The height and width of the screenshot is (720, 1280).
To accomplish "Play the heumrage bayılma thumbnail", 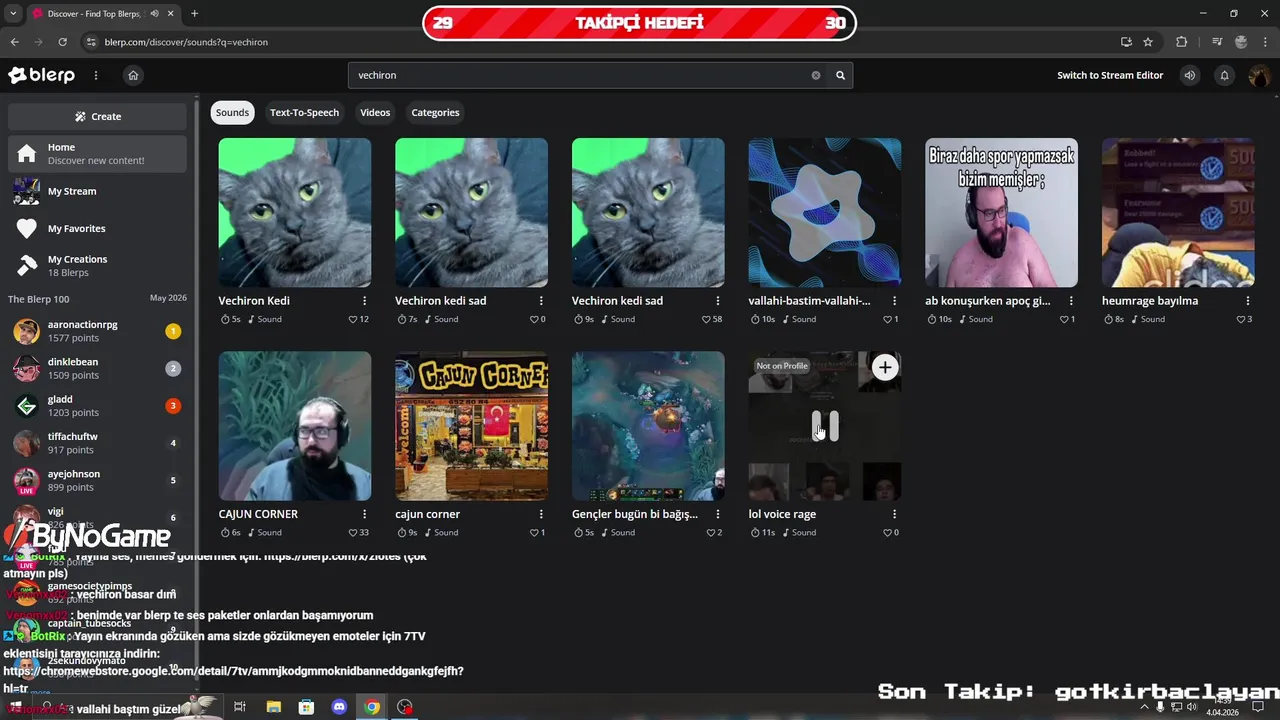I will 1178,212.
